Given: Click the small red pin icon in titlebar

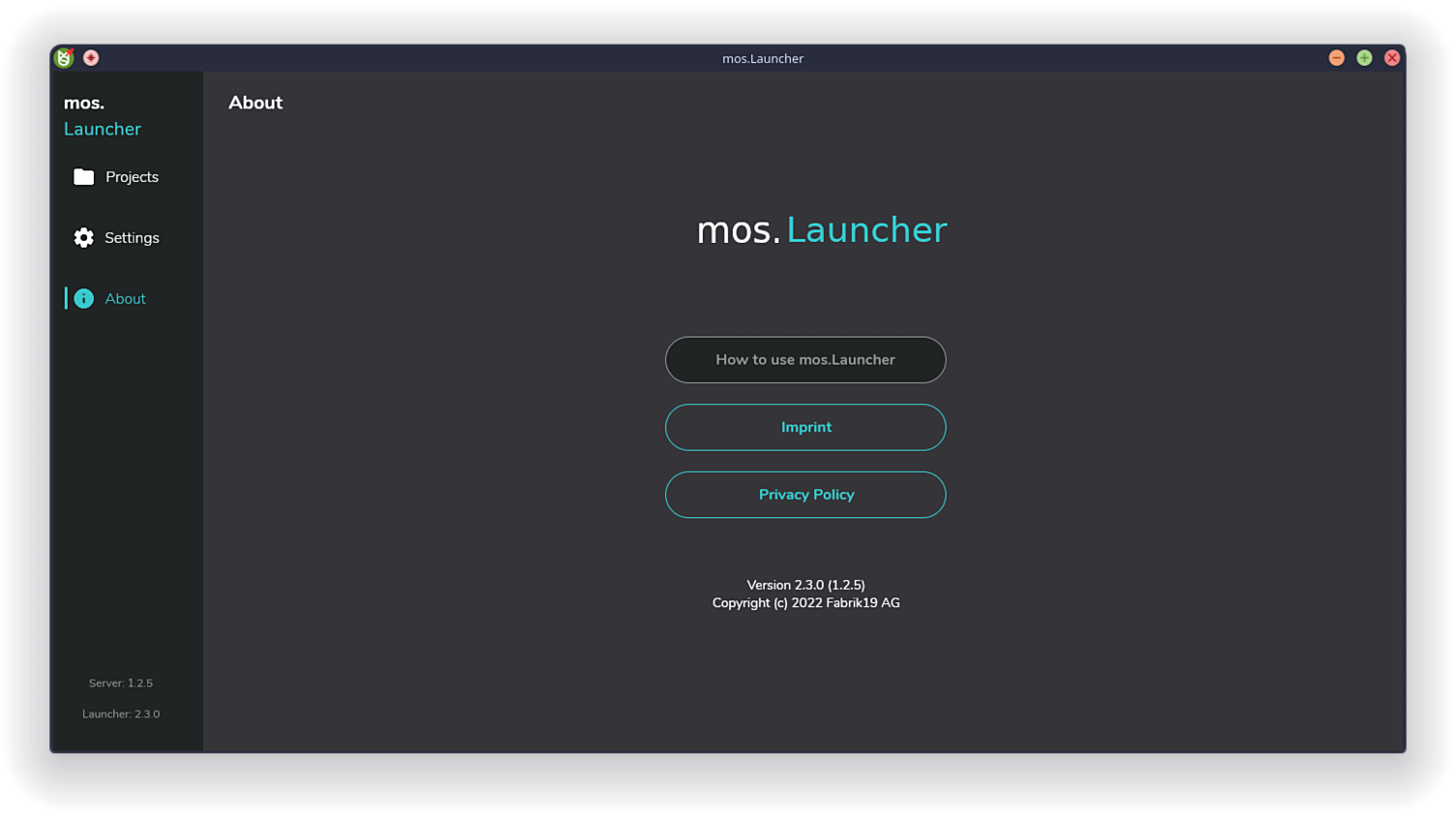Looking at the screenshot, I should tap(90, 58).
